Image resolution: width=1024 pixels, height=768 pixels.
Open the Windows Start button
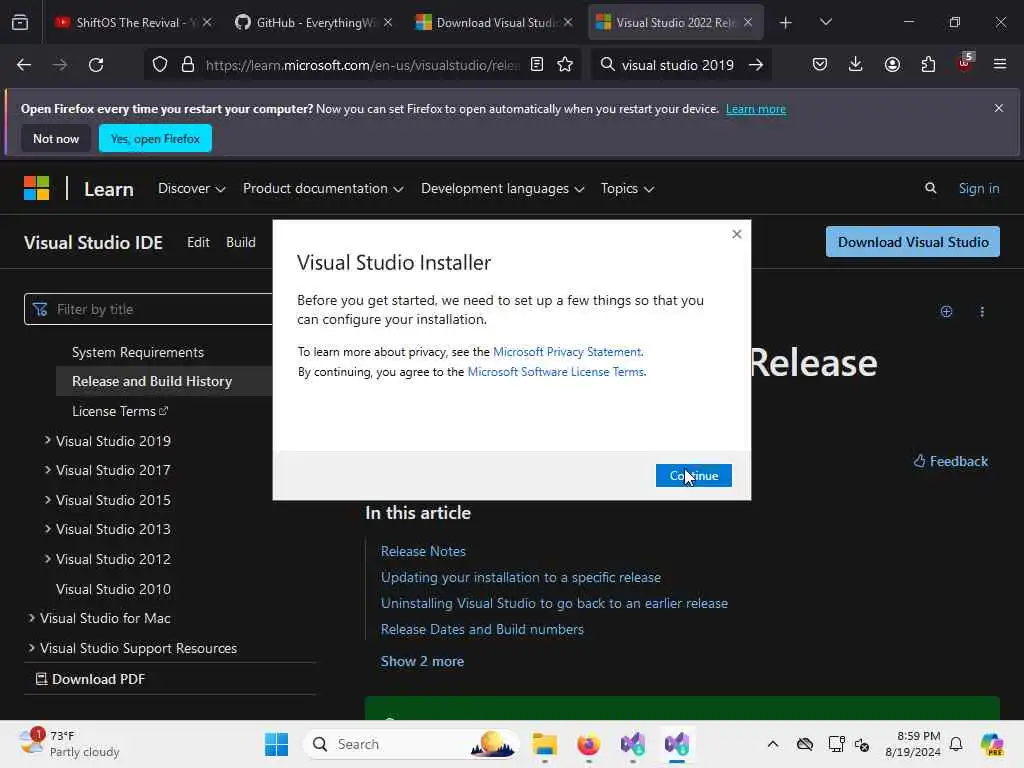[276, 744]
